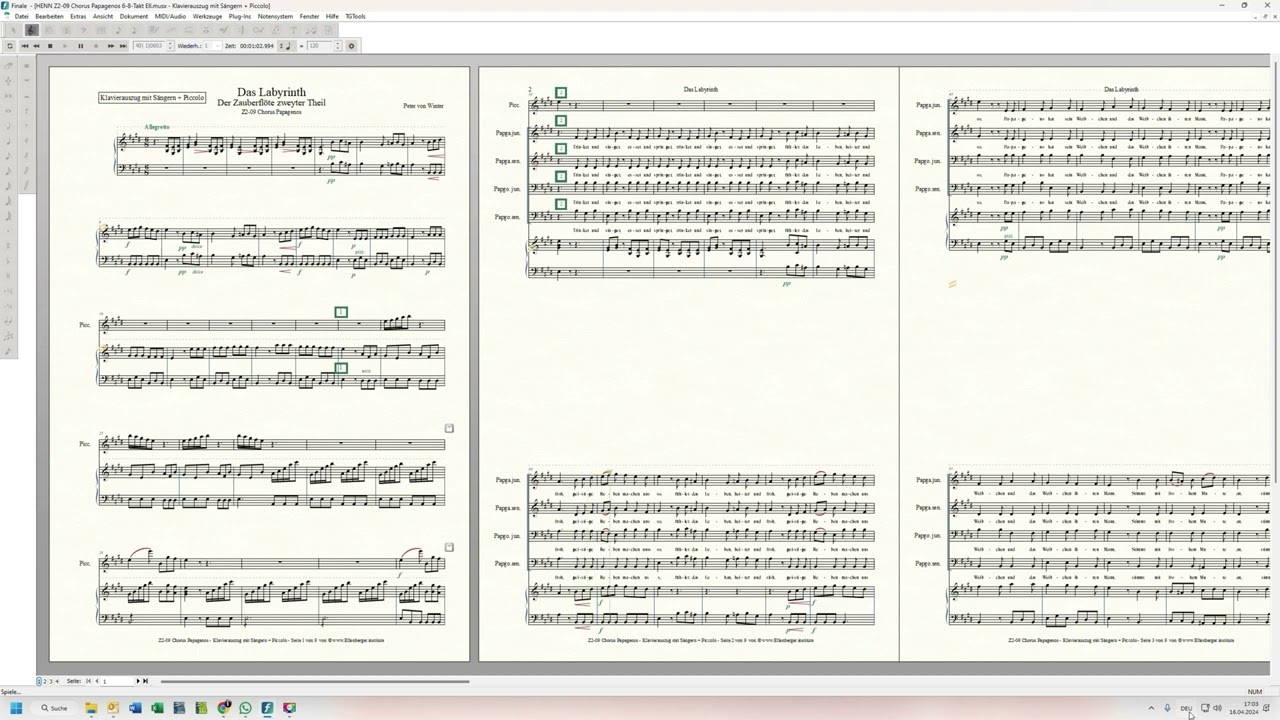Go to next page

point(138,681)
